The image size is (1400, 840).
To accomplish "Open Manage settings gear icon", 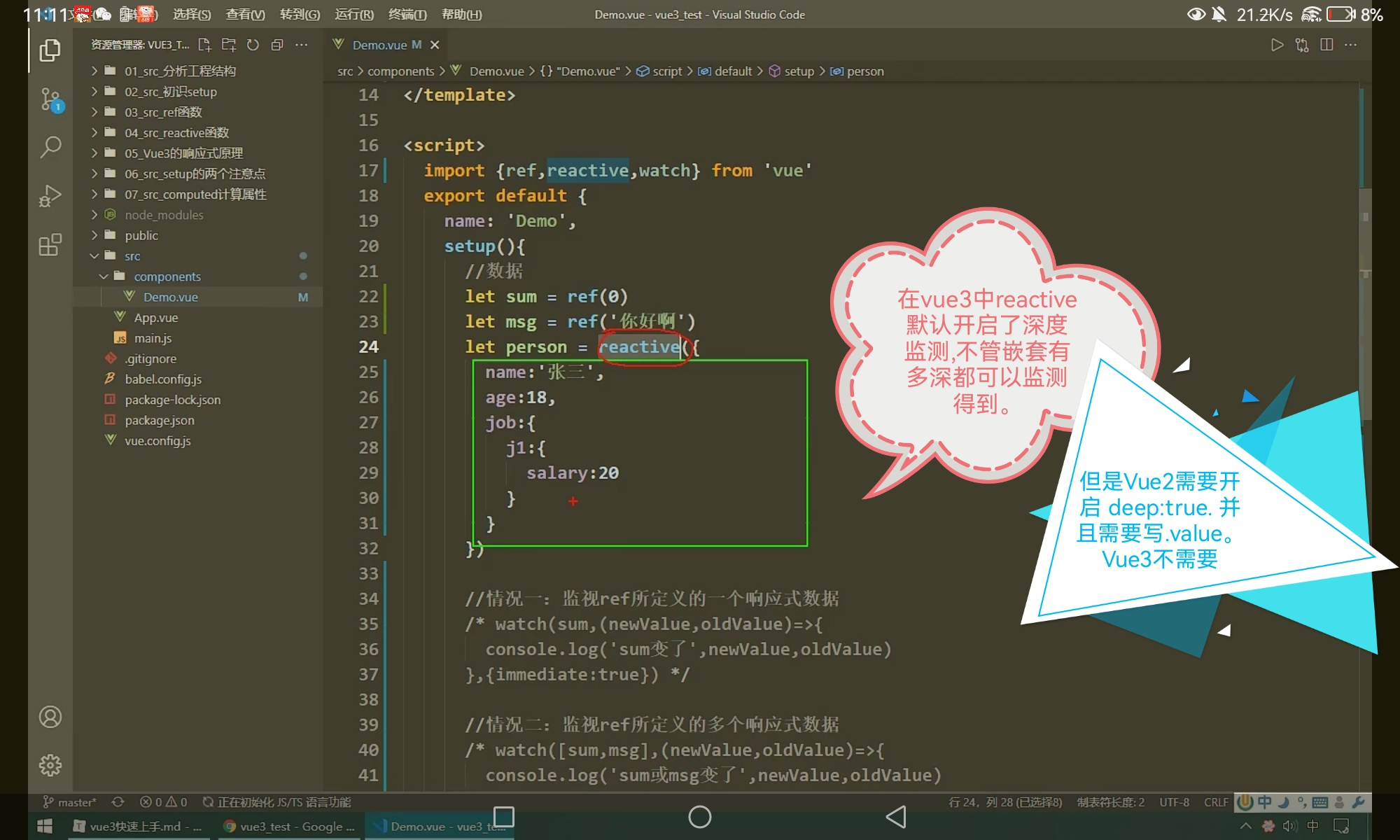I will [x=50, y=765].
